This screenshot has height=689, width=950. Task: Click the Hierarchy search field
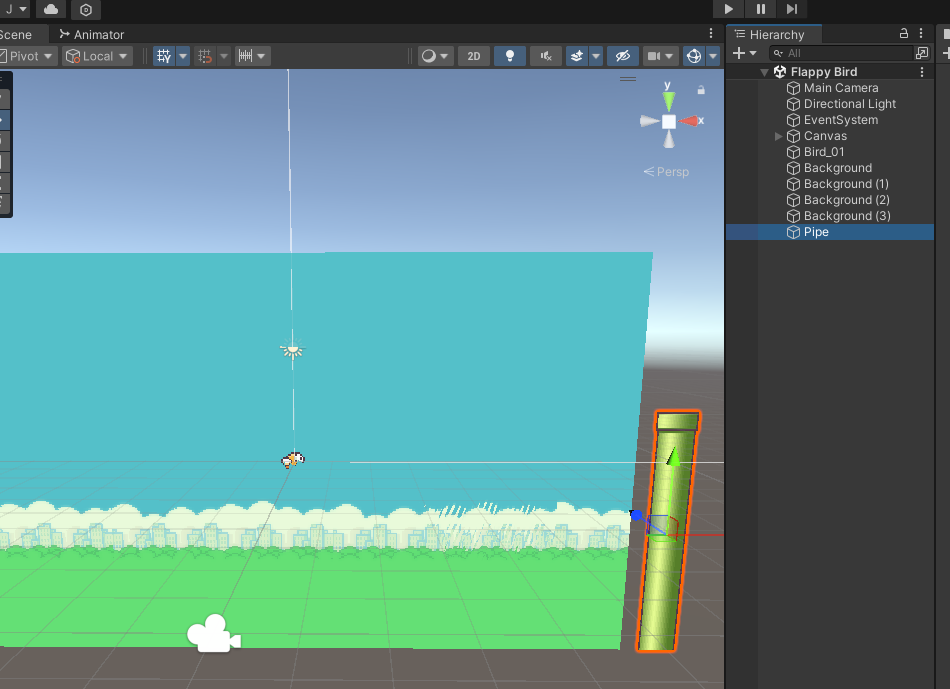(840, 53)
